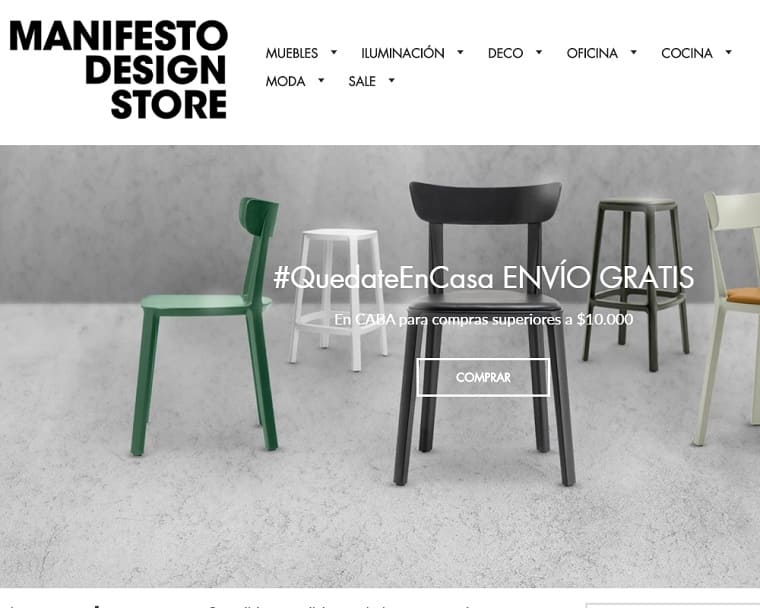
Task: Click the #QuedateEnCasa ENVÍO GRATIS headline
Action: (x=483, y=277)
